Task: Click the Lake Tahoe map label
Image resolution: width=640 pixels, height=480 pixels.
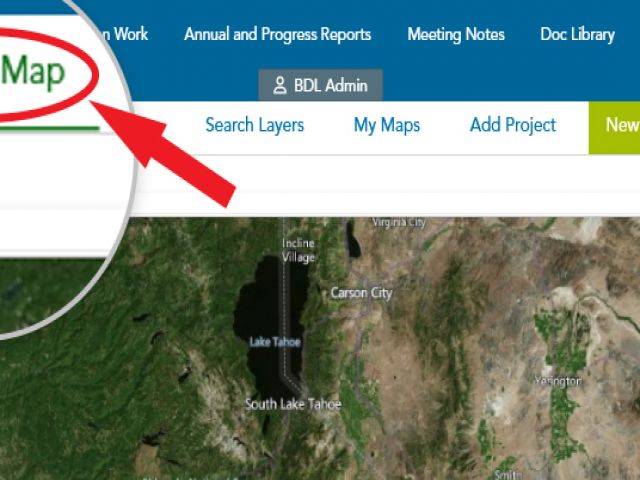Action: point(275,342)
